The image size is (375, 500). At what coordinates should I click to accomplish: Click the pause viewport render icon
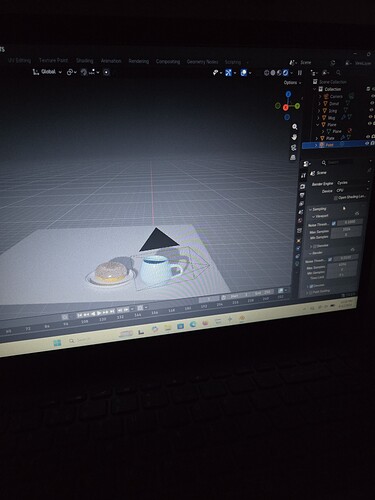pyautogui.click(x=300, y=73)
